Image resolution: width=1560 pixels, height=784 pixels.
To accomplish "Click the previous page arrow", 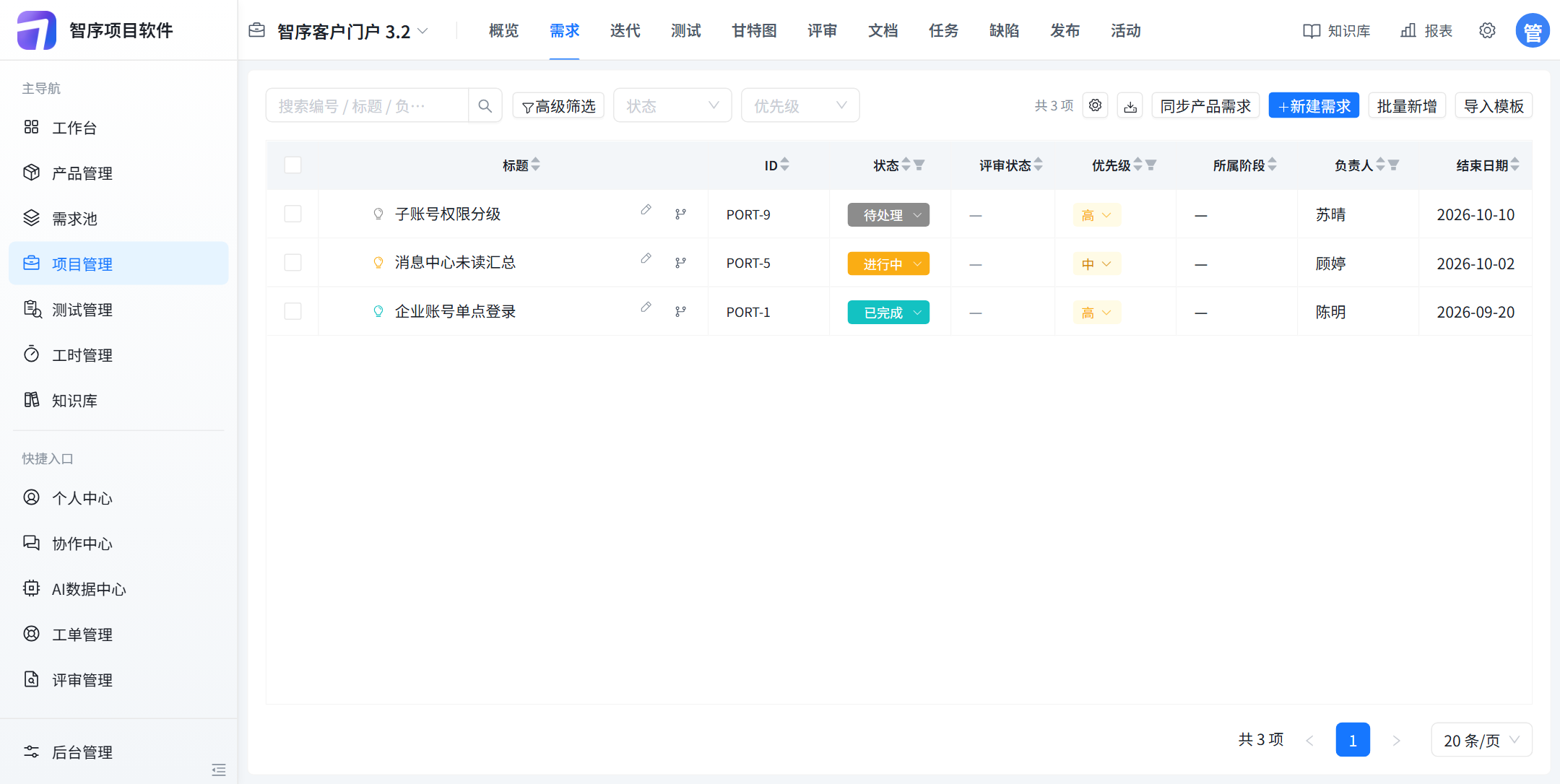I will point(1309,740).
